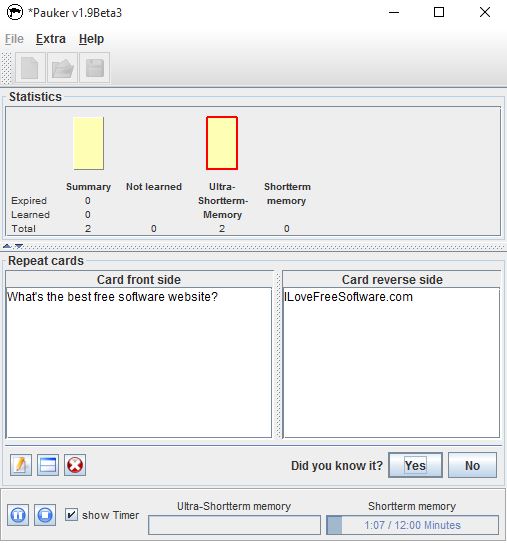507x543 pixels.
Task: Click the edit card pencil icon
Action: 21,465
